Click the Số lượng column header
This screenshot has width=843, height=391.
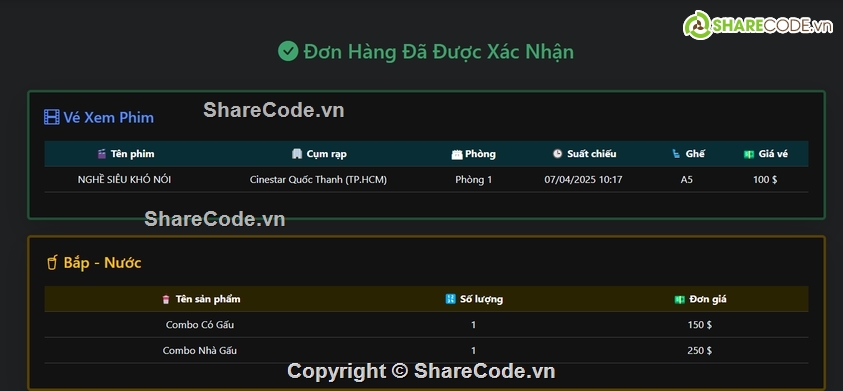[x=481, y=299]
